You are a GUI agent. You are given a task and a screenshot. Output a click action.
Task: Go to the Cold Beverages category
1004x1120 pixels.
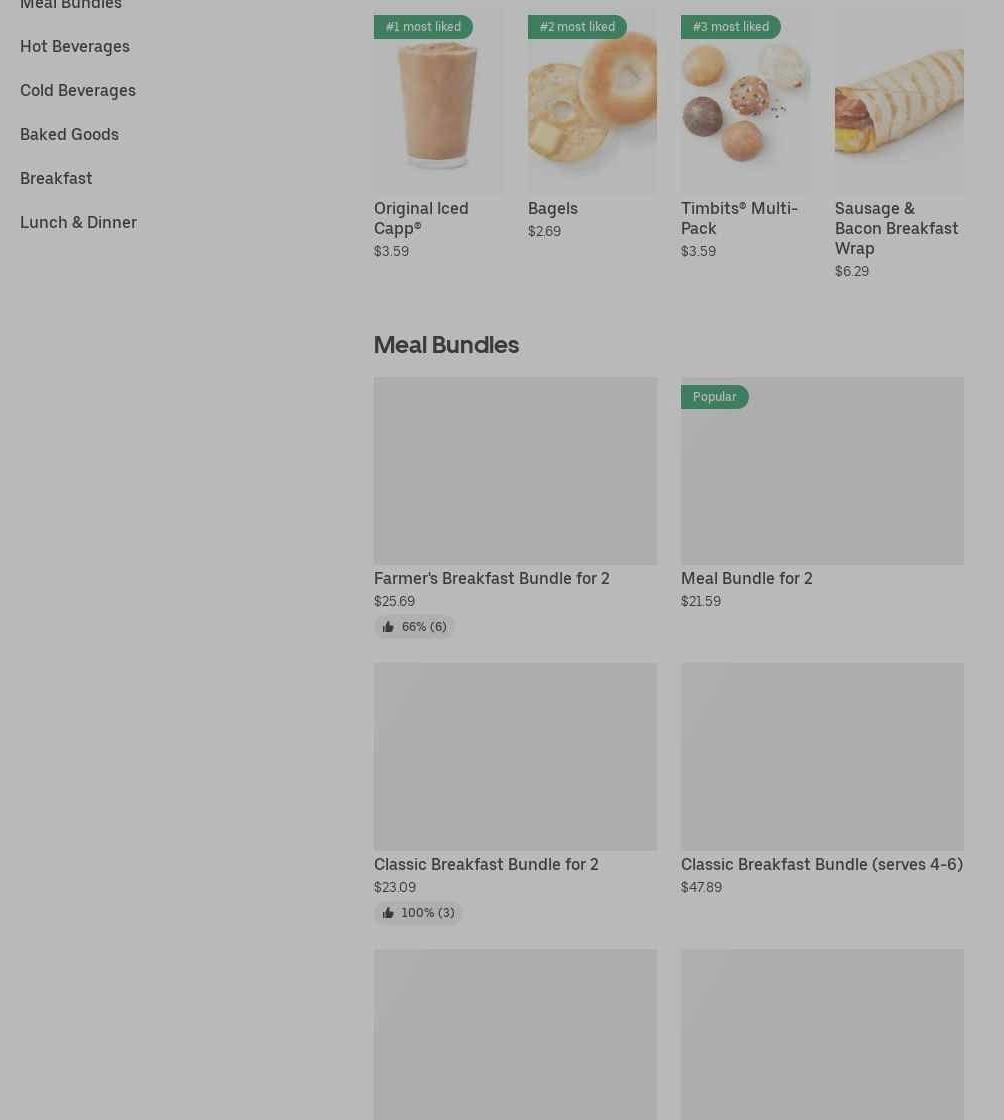[x=78, y=91]
